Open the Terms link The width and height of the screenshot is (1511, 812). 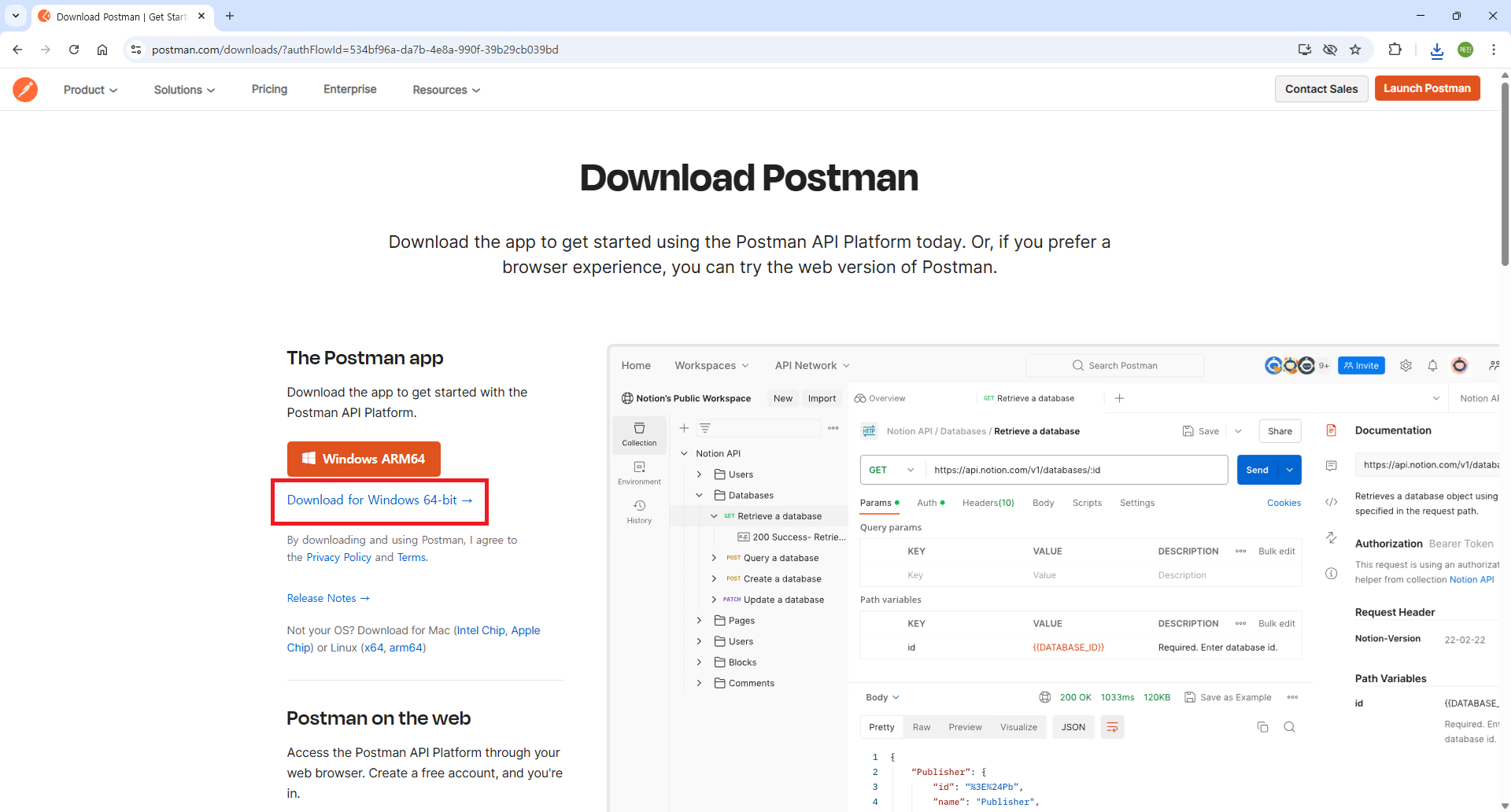(x=412, y=557)
